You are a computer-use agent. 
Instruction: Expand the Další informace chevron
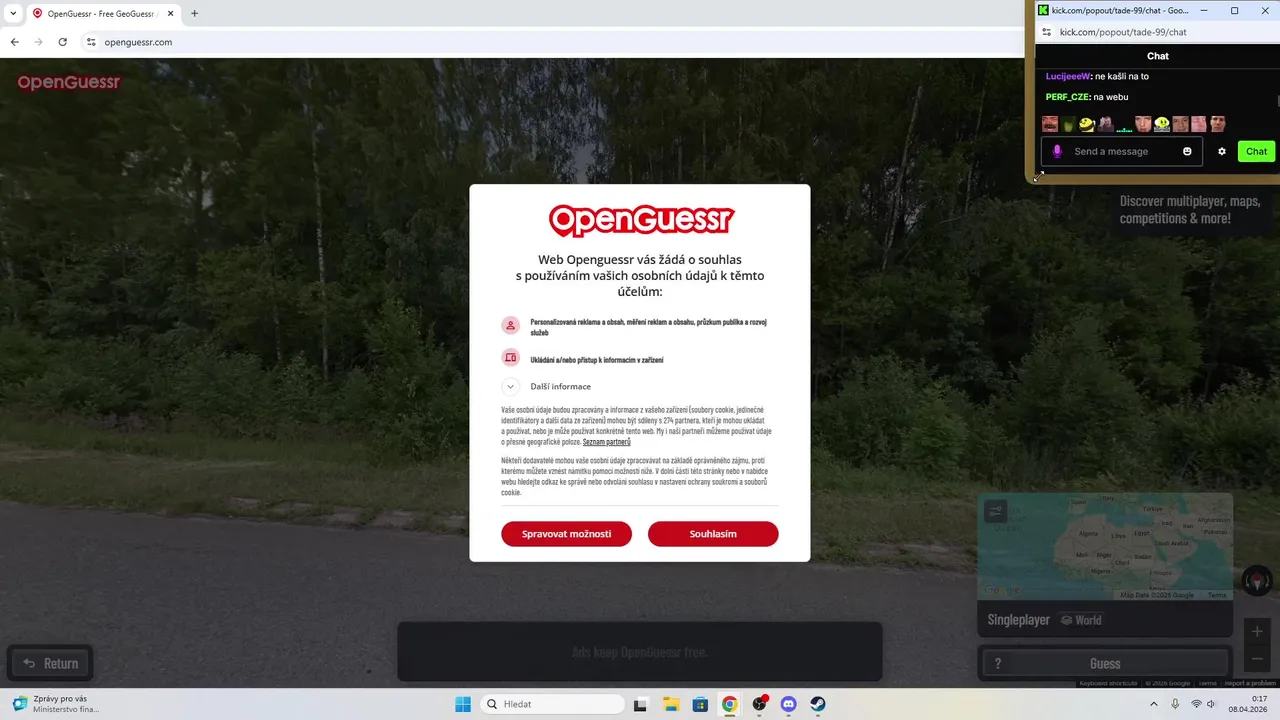coord(510,386)
